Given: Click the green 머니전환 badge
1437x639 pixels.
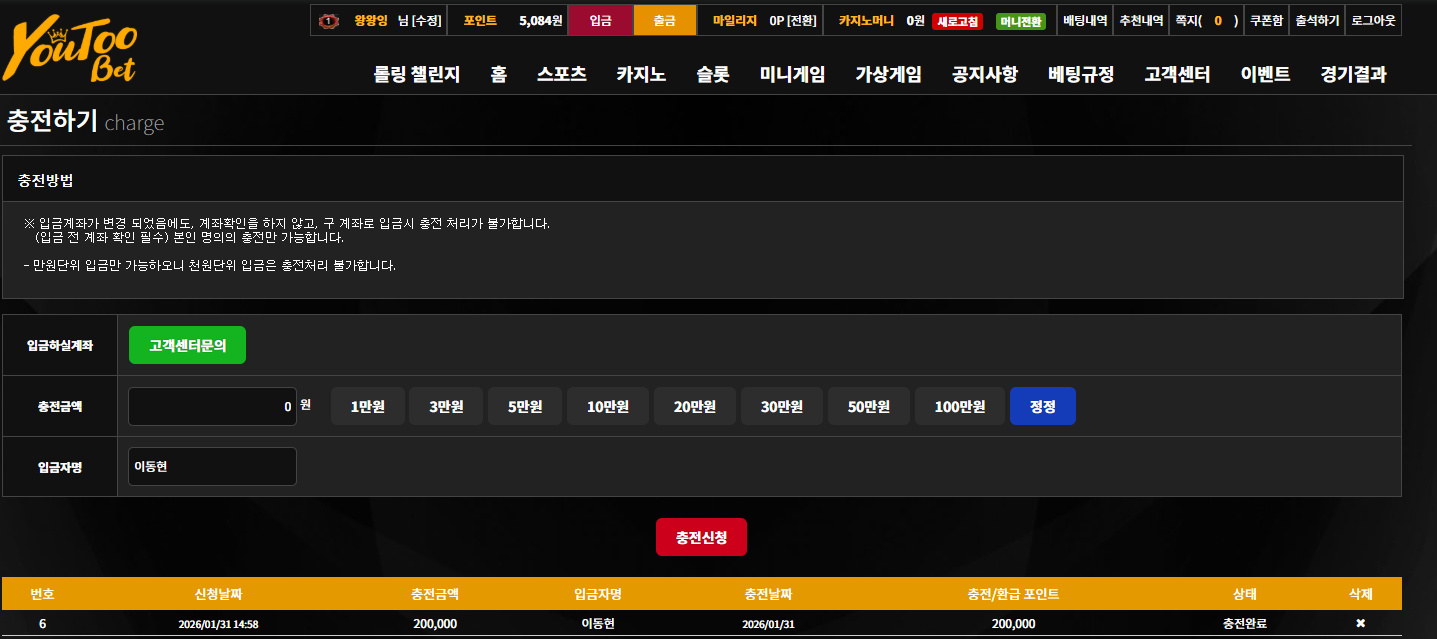Looking at the screenshot, I should coord(1021,21).
